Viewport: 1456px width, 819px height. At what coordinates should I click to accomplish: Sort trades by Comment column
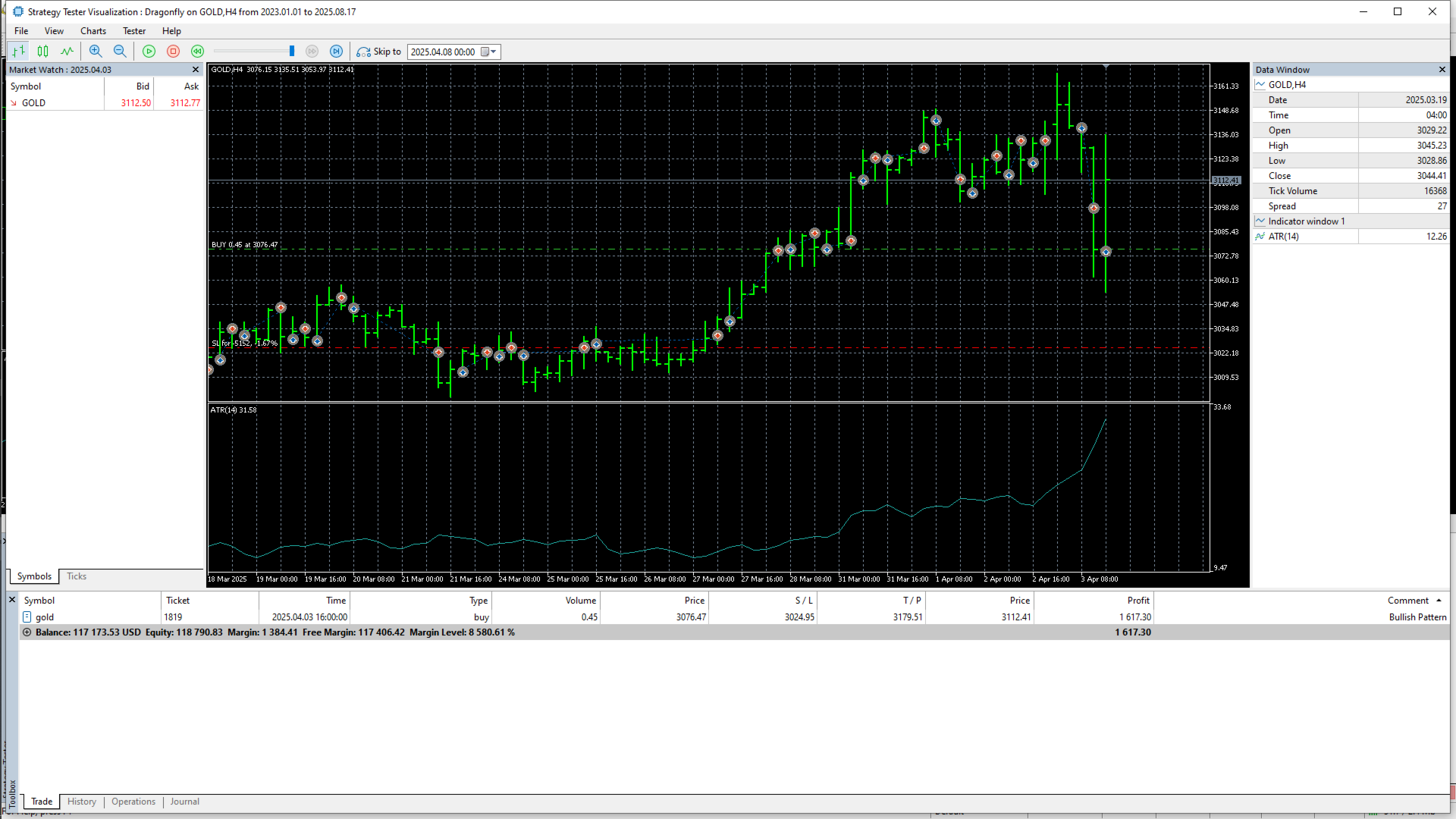(x=1408, y=601)
